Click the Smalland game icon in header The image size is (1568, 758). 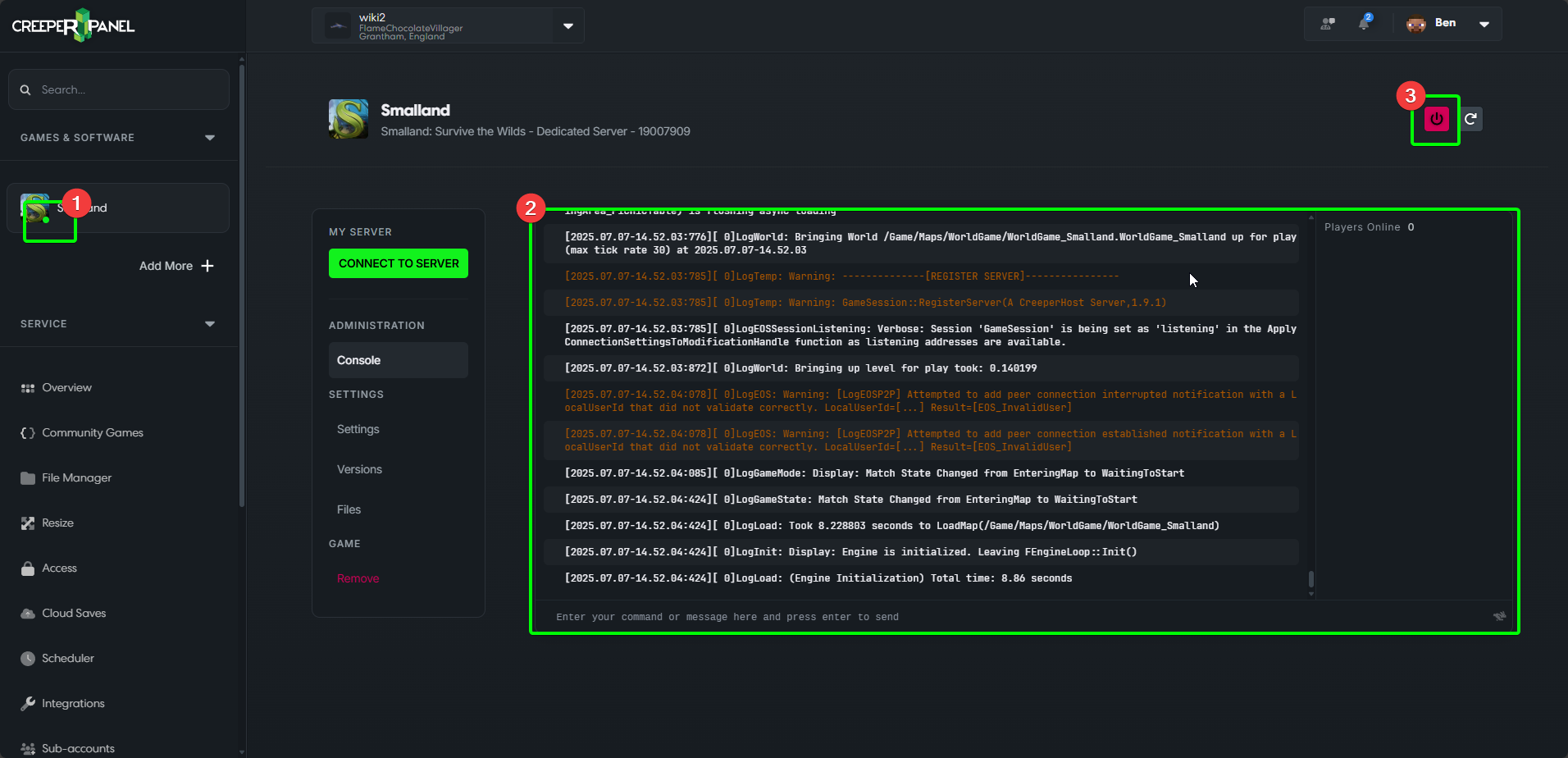pyautogui.click(x=349, y=119)
